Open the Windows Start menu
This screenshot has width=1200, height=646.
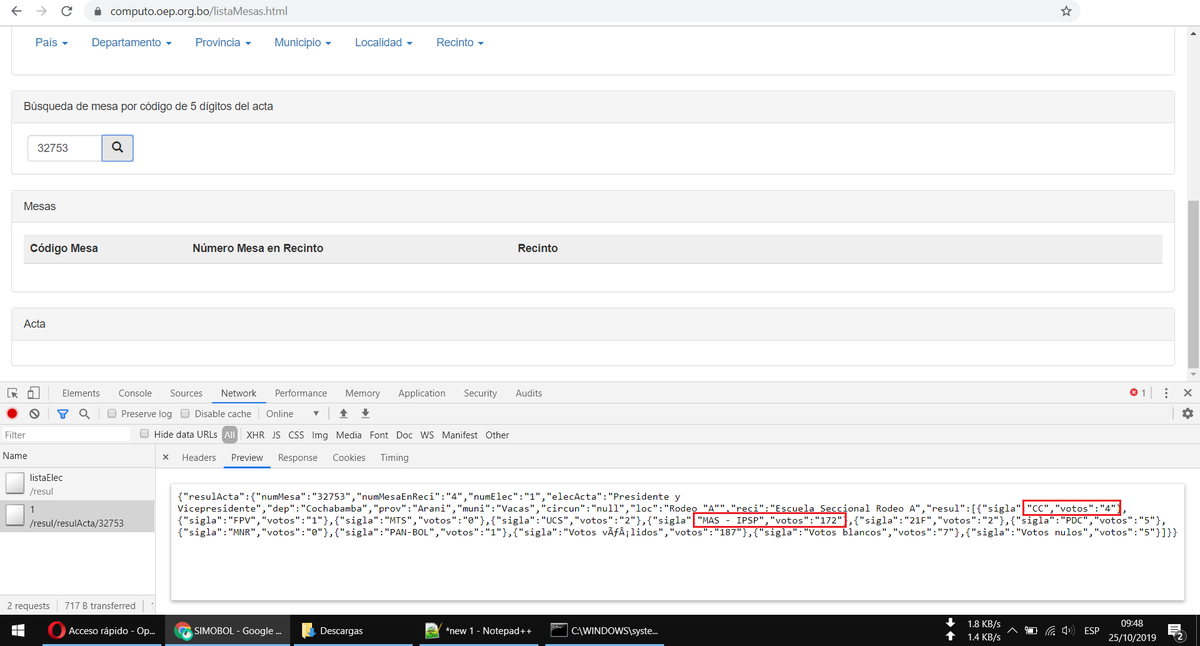point(19,631)
